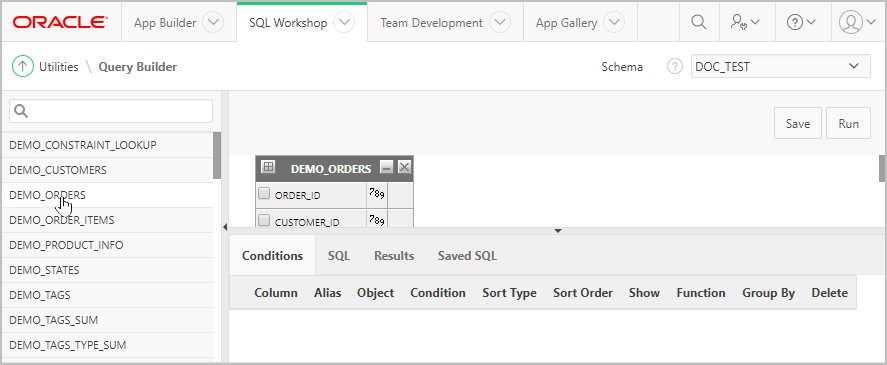The image size is (887, 365).
Task: Open the administration user-wrench icon menu
Action: (744, 22)
